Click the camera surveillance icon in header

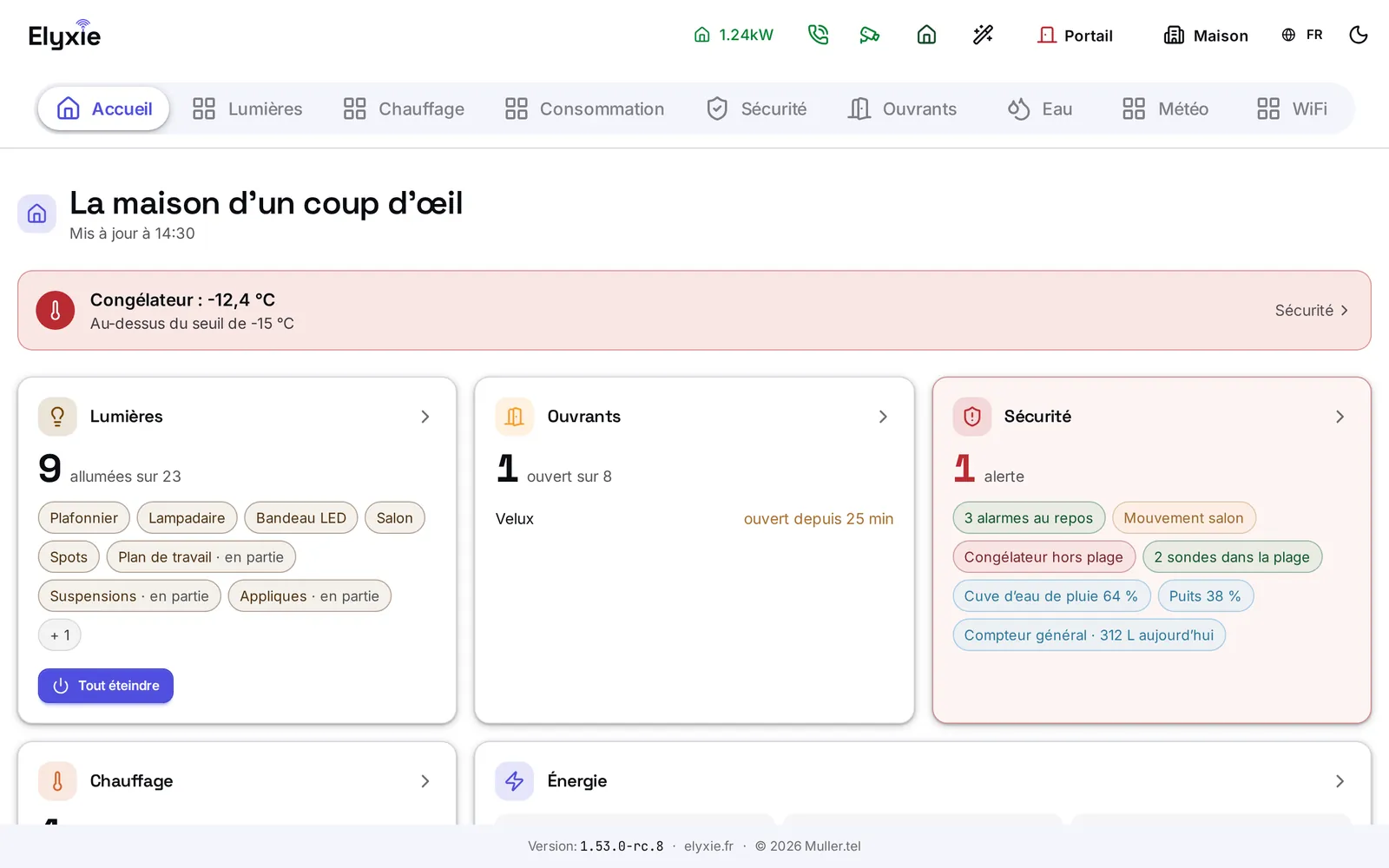pos(869,35)
